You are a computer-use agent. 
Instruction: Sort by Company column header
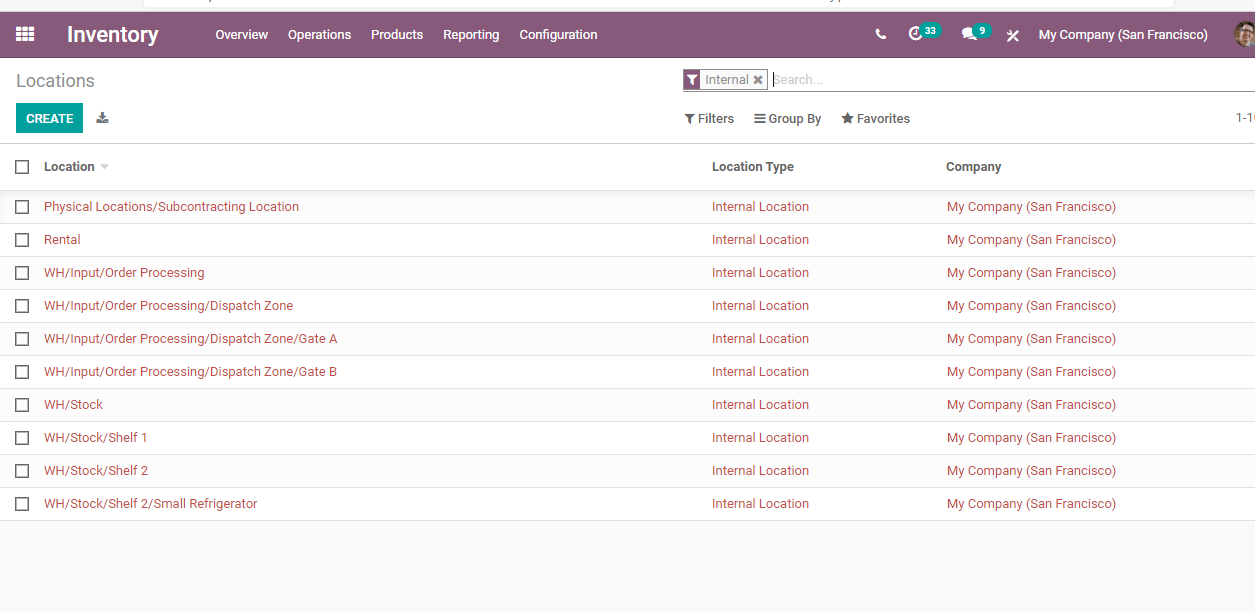973,167
